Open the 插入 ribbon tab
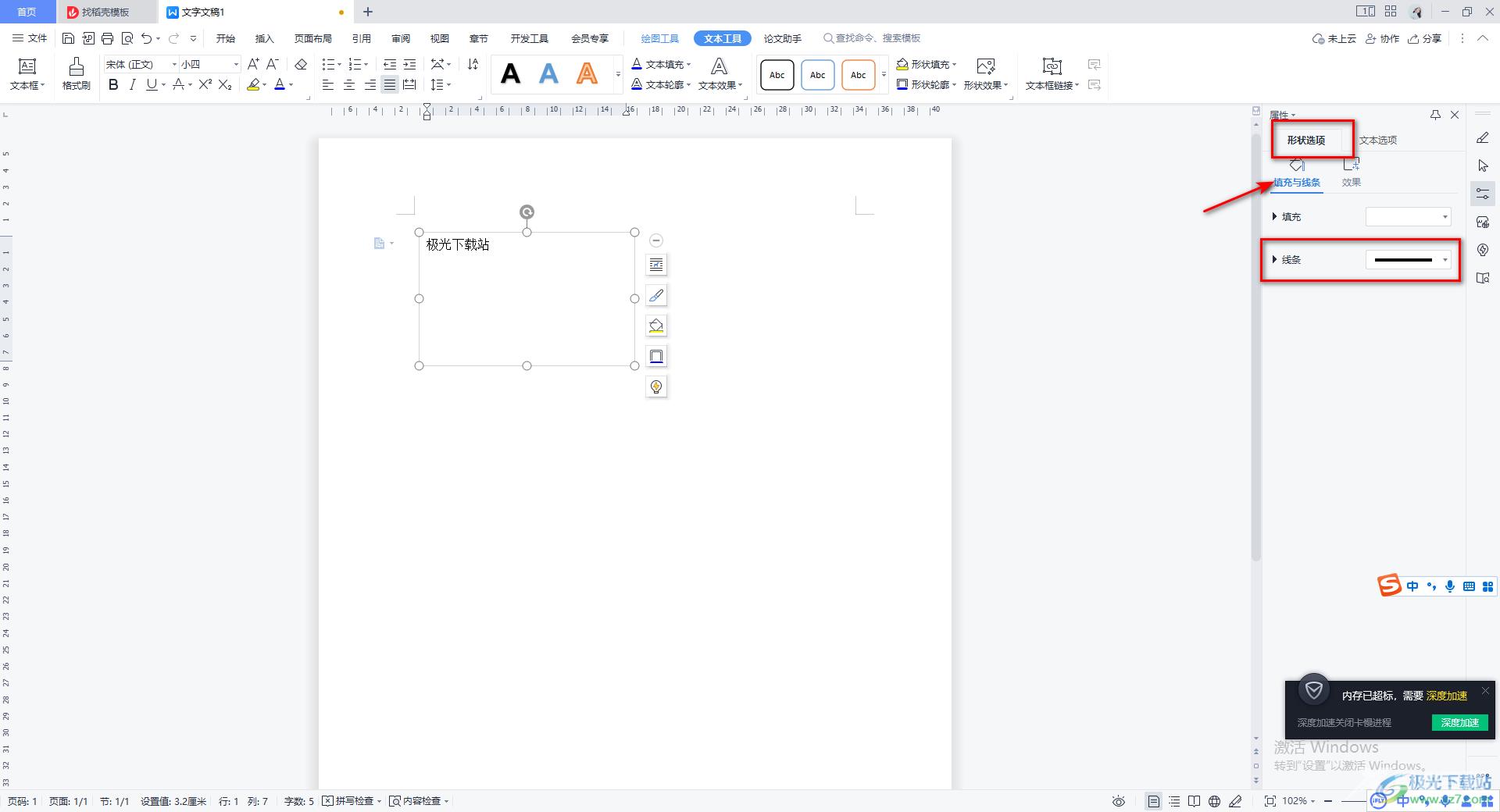The width and height of the screenshot is (1500, 812). pos(265,38)
